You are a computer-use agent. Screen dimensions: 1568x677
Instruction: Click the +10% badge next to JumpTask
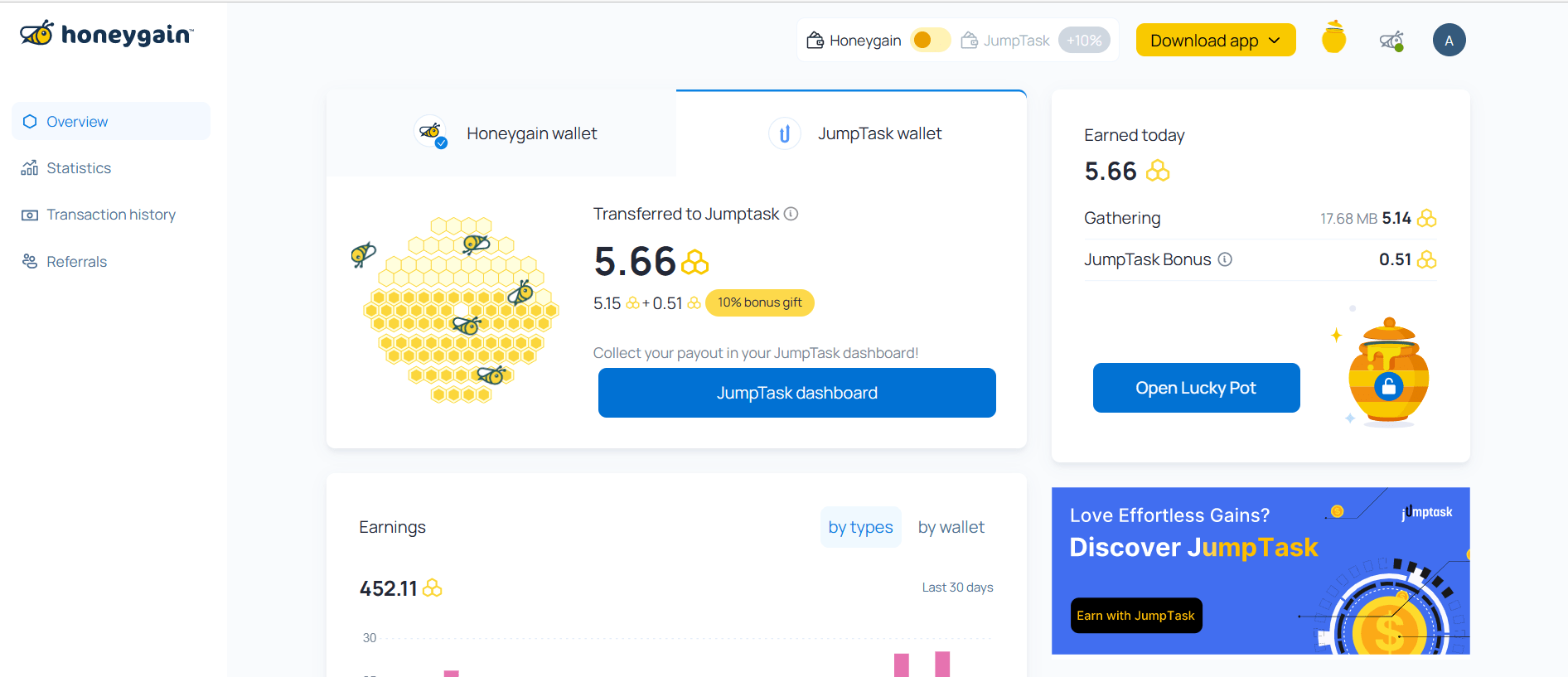pos(1084,40)
